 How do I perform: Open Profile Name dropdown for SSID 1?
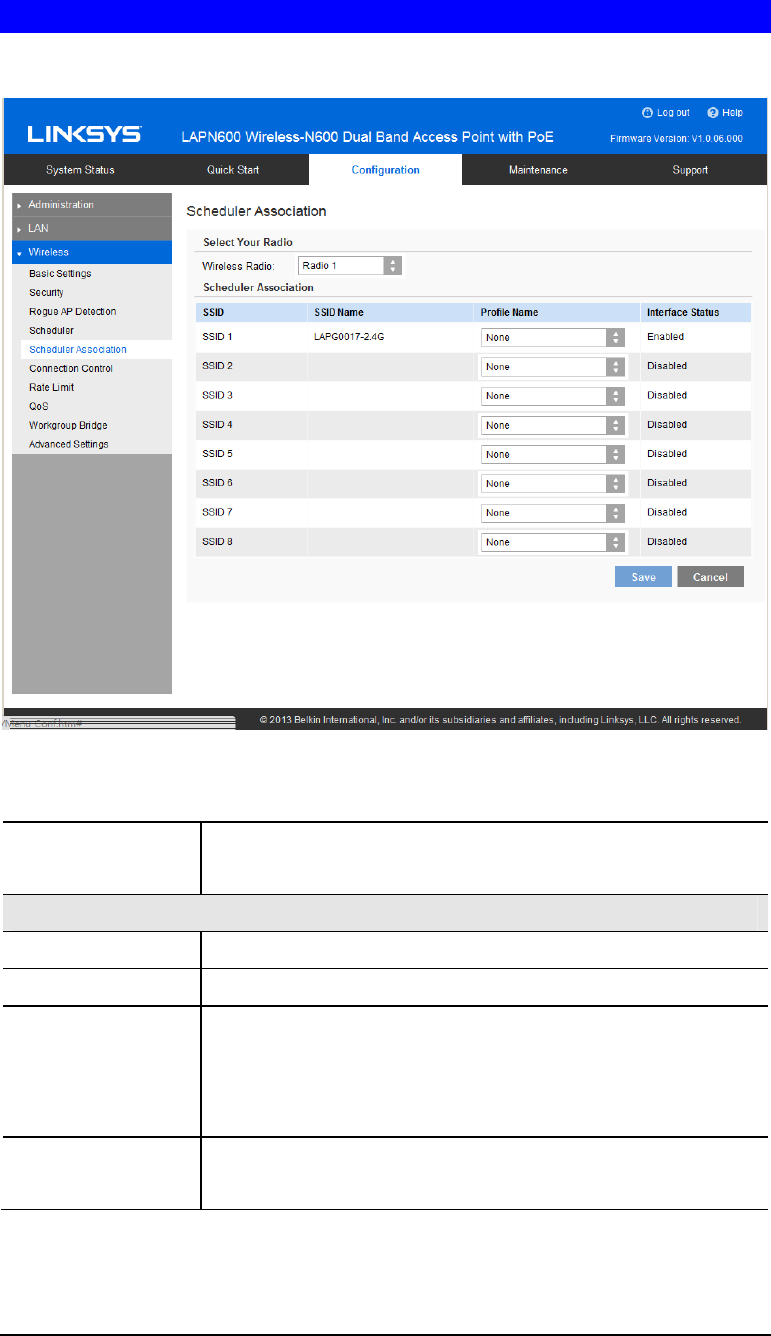point(553,337)
